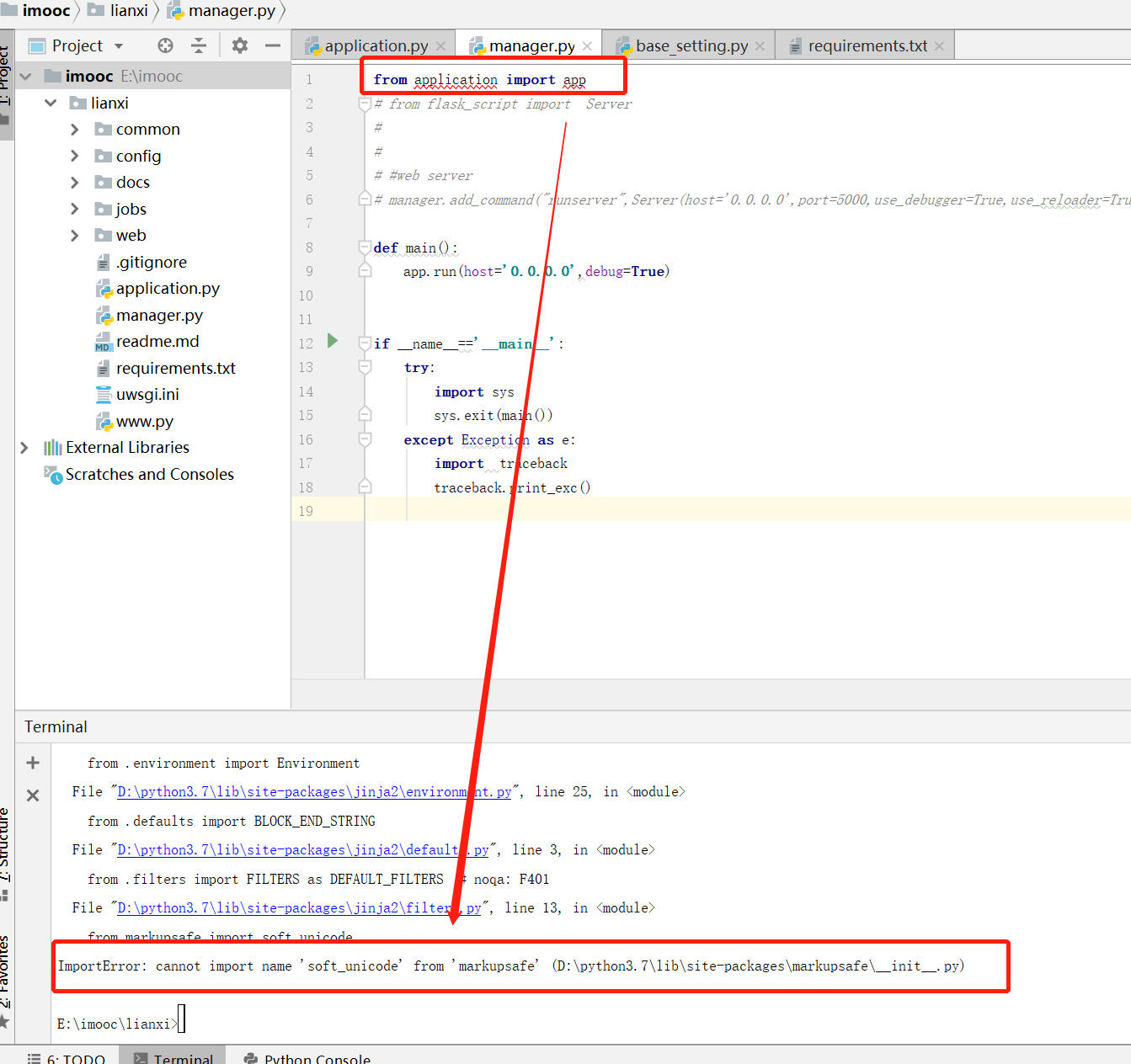The image size is (1131, 1064).
Task: Hide the Project panel with minus icon
Action: click(272, 45)
